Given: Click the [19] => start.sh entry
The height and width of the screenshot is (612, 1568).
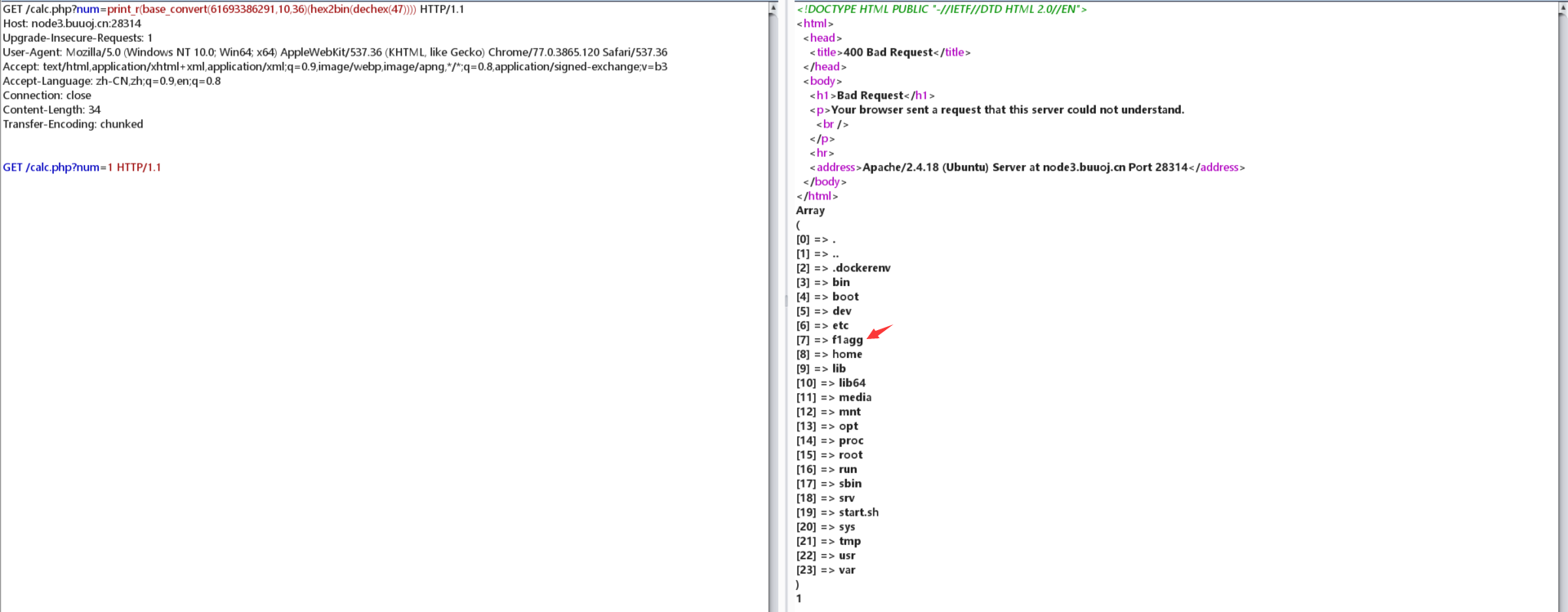Looking at the screenshot, I should coord(838,512).
